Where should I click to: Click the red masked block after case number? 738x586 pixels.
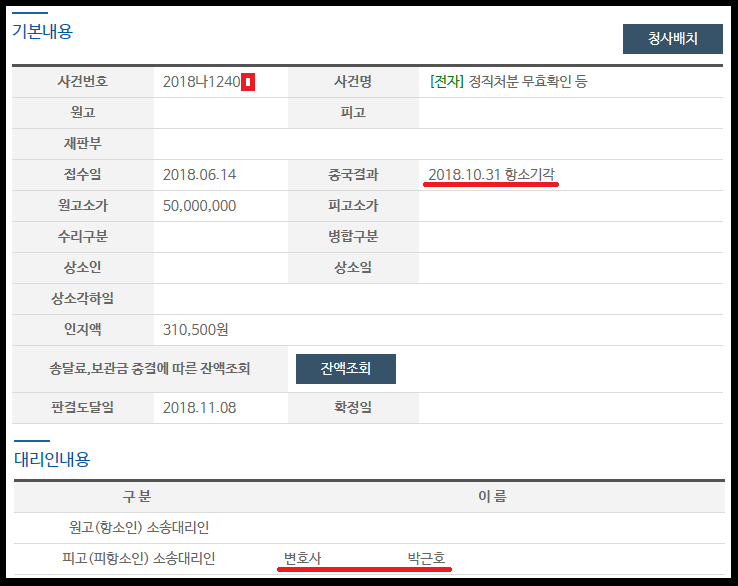[248, 82]
